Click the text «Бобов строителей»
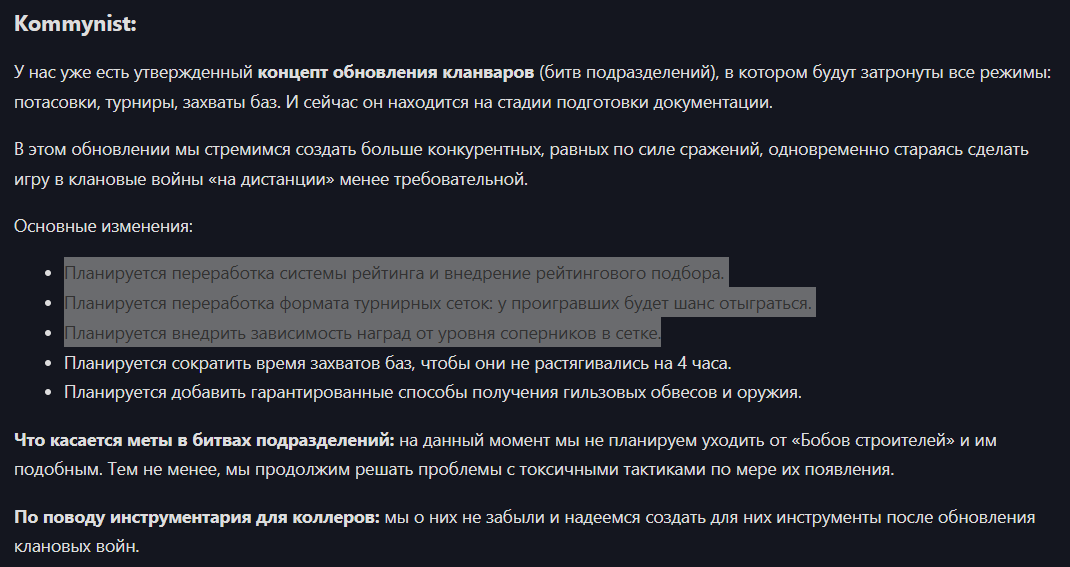The height and width of the screenshot is (567, 1070). click(x=873, y=440)
